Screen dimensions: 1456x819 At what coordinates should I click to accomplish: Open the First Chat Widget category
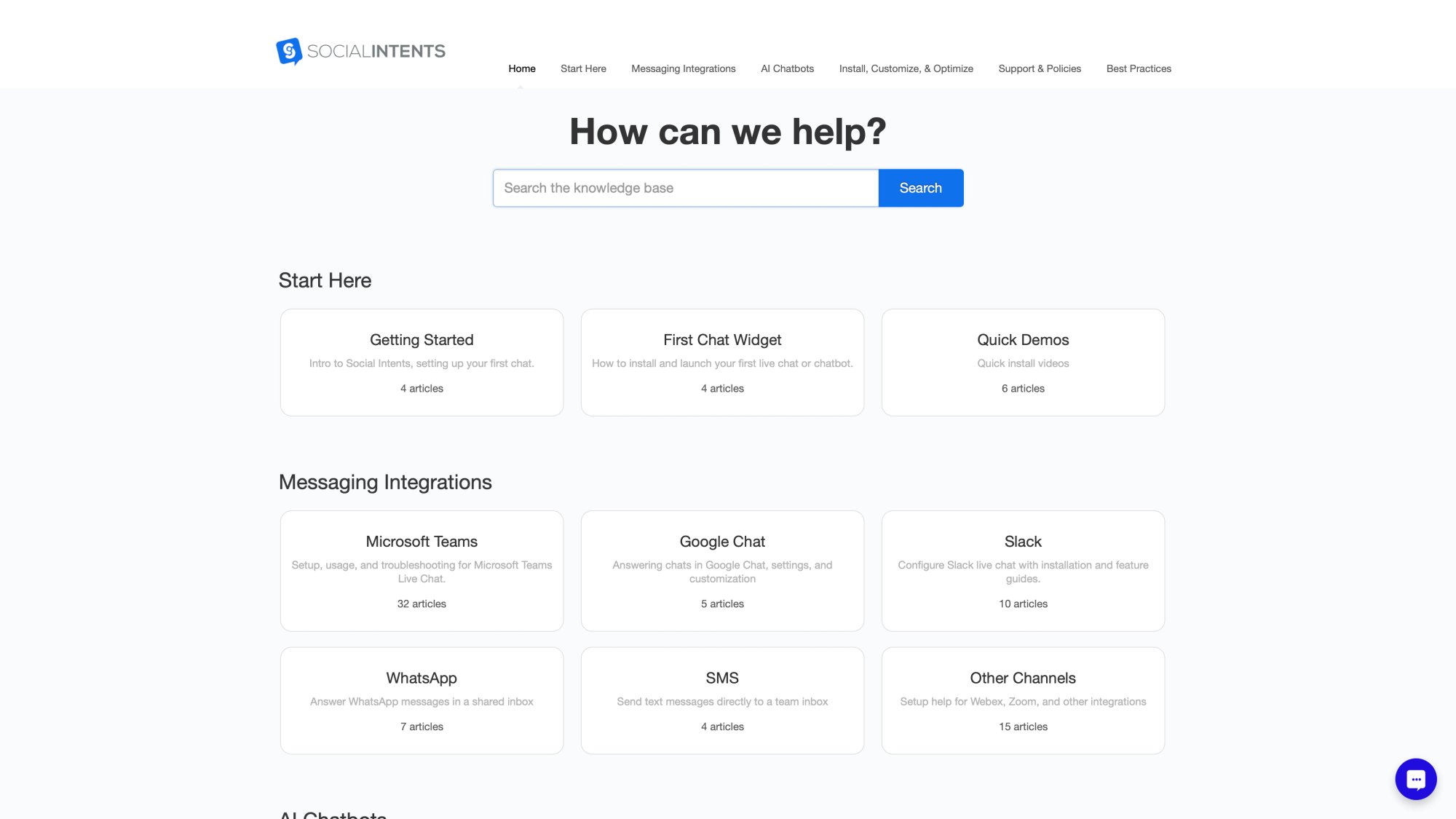721,362
